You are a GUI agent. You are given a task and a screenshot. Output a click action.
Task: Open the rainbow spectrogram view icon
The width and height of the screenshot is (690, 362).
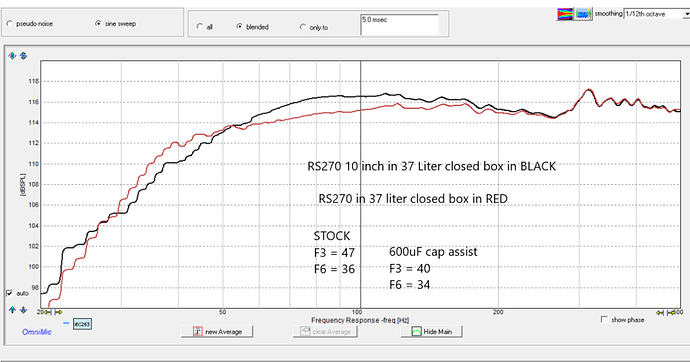point(565,14)
